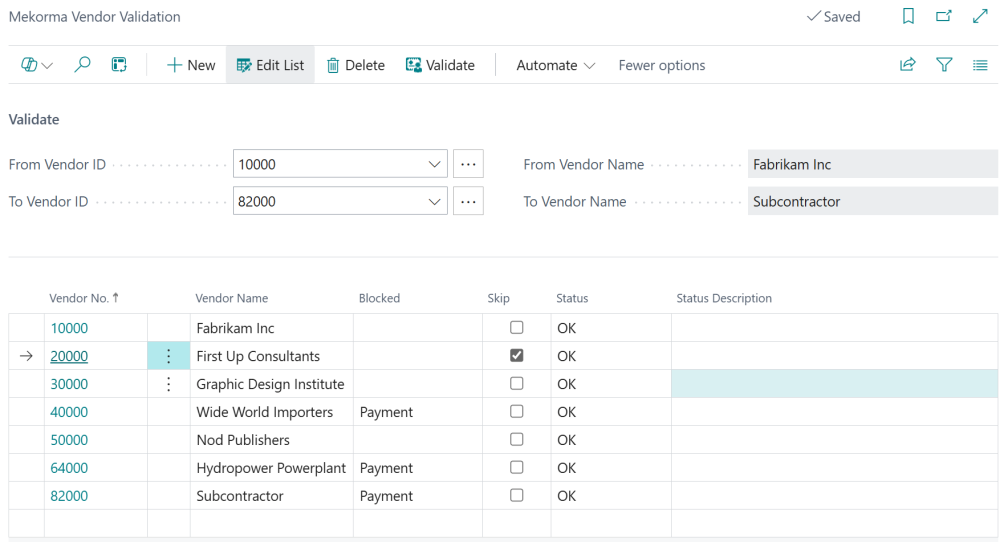Check Skip for Nod Publishers
Screen dimensions: 1000x542
pyautogui.click(x=517, y=439)
